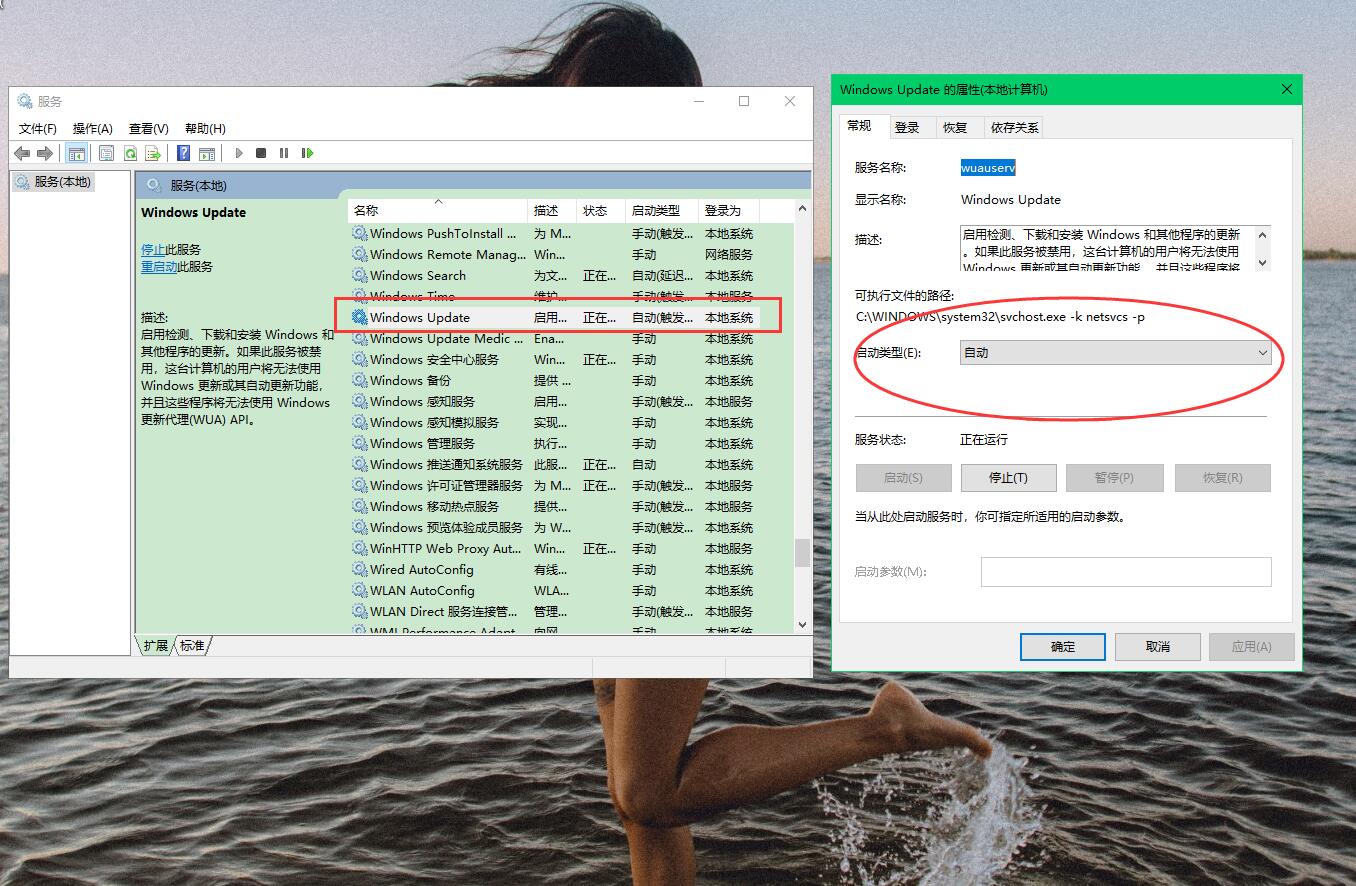The image size is (1356, 886).
Task: Refresh the services list toolbar icon
Action: pyautogui.click(x=130, y=153)
